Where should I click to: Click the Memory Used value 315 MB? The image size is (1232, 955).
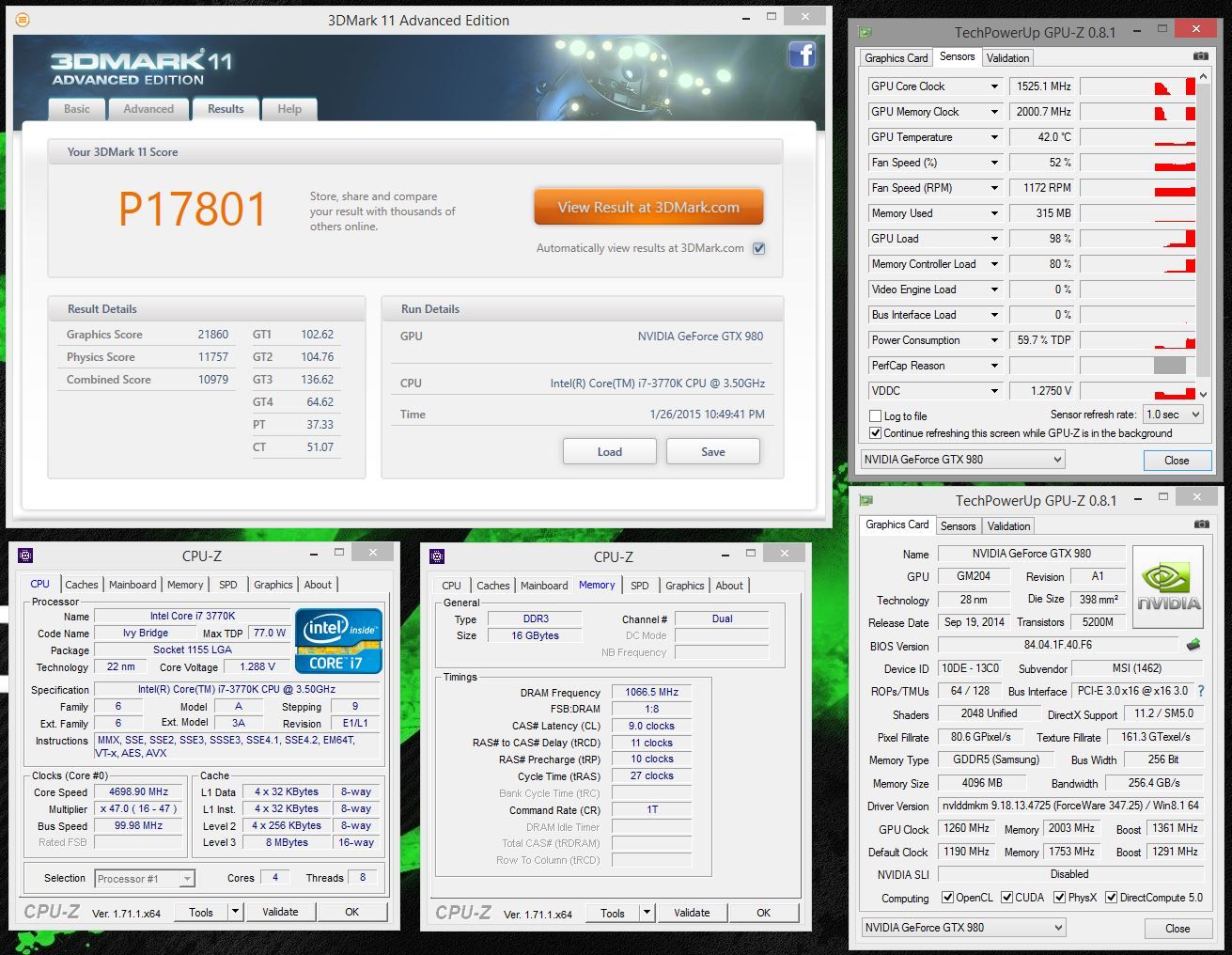[x=1042, y=213]
